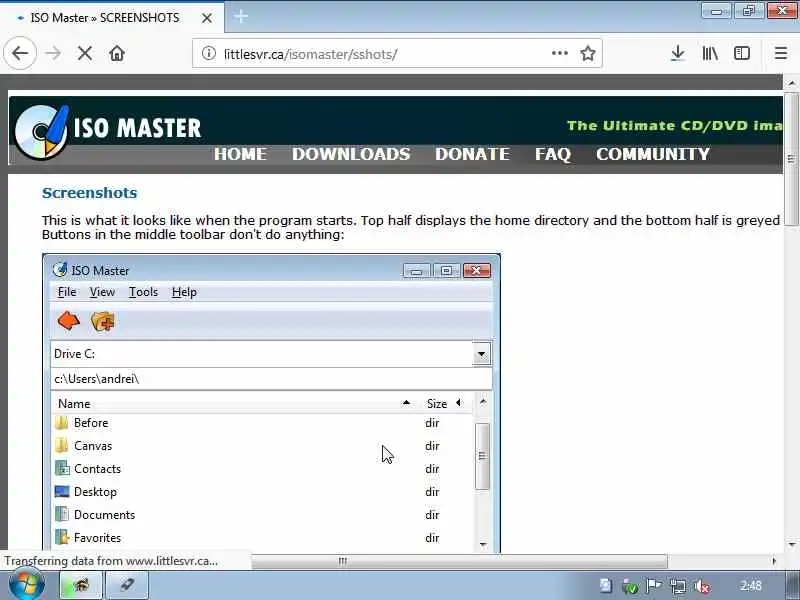Click the muted volume tray icon

[x=703, y=587]
